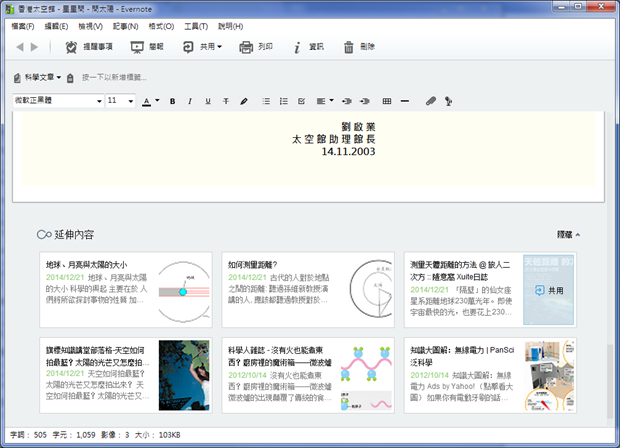Click the share icon in the toolbar

[x=188, y=47]
